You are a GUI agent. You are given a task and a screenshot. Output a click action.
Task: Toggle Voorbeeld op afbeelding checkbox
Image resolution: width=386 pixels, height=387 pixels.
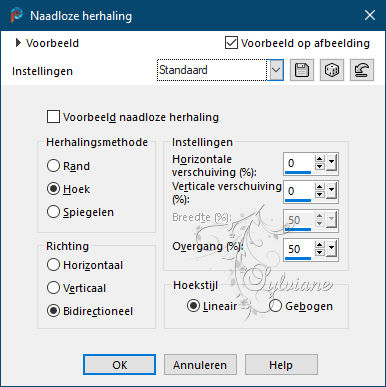tap(231, 43)
